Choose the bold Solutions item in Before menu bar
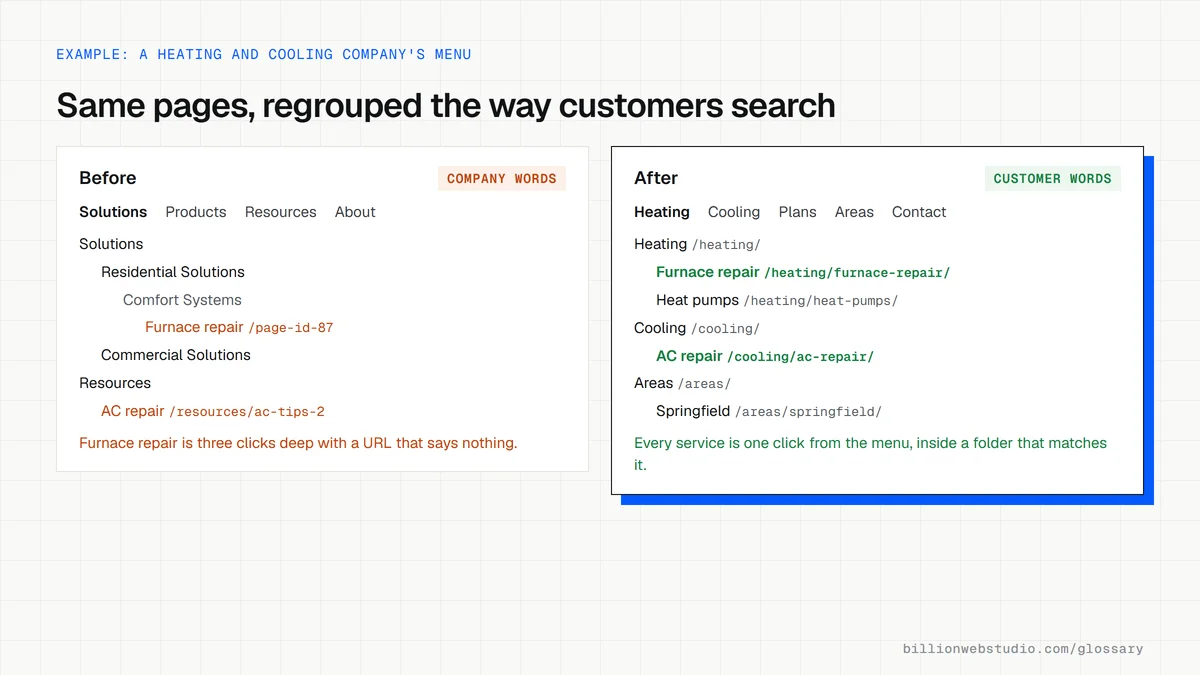This screenshot has height=675, width=1200. [x=113, y=212]
